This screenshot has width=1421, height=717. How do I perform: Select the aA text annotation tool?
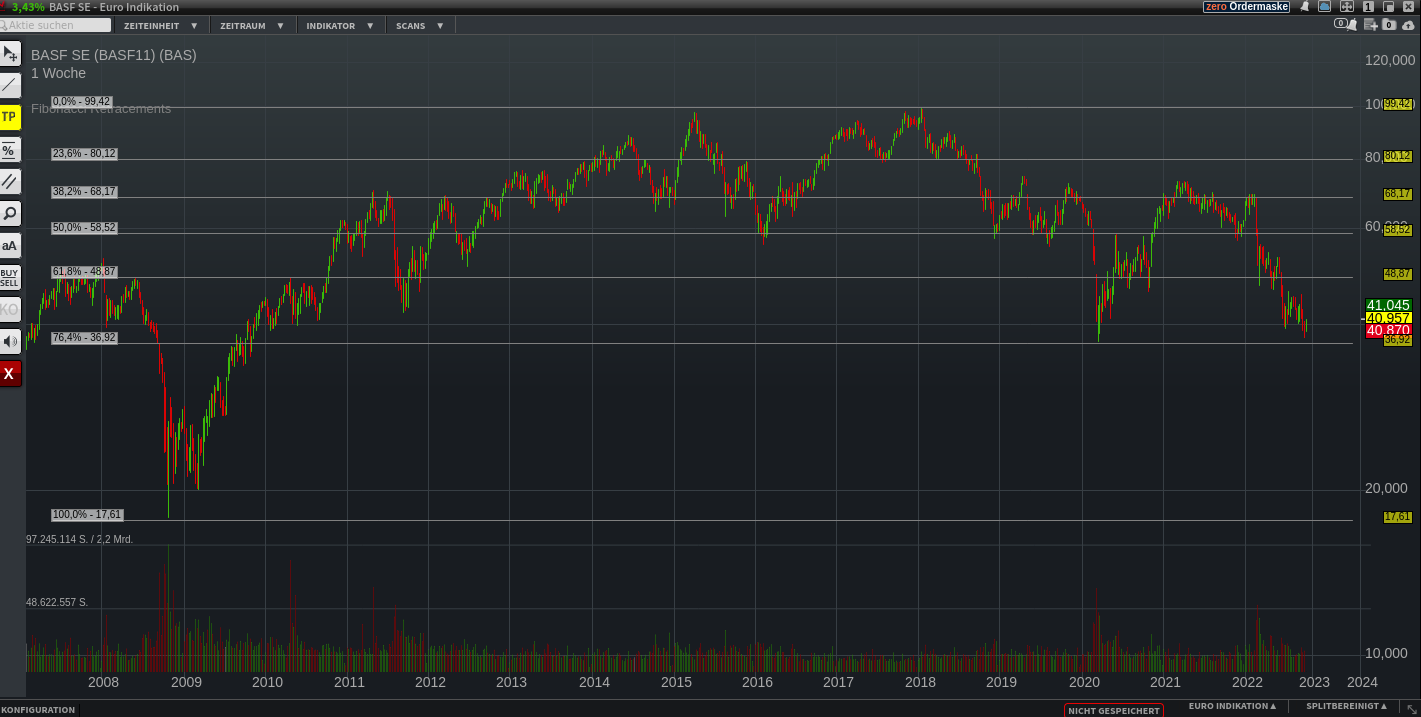pyautogui.click(x=10, y=245)
